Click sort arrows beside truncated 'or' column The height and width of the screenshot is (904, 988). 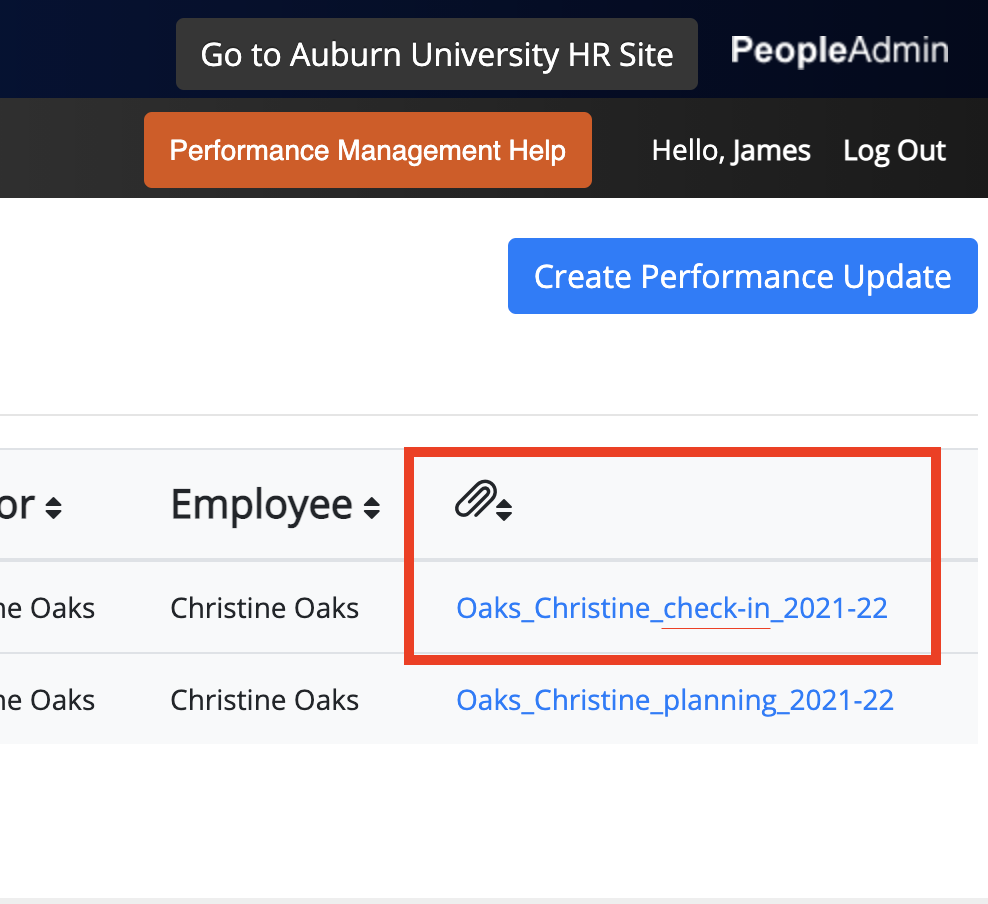pos(54,508)
